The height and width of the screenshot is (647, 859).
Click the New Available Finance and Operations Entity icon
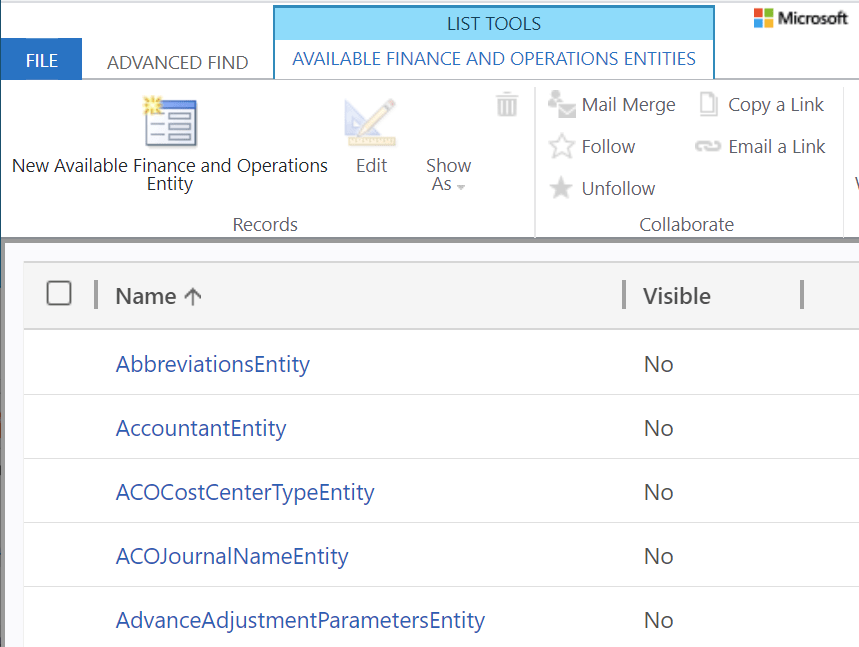click(x=169, y=120)
